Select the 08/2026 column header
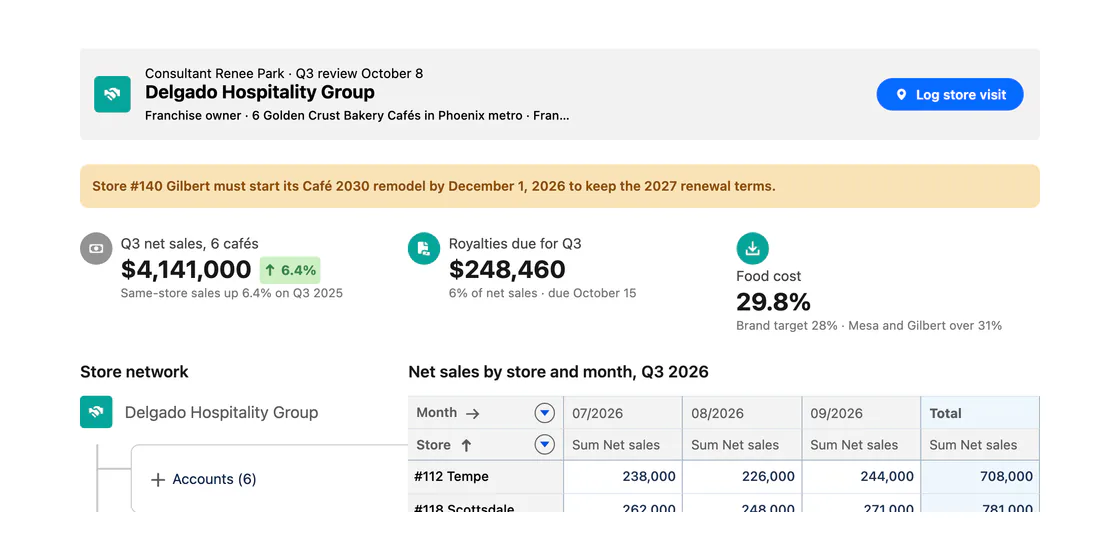 click(x=741, y=413)
